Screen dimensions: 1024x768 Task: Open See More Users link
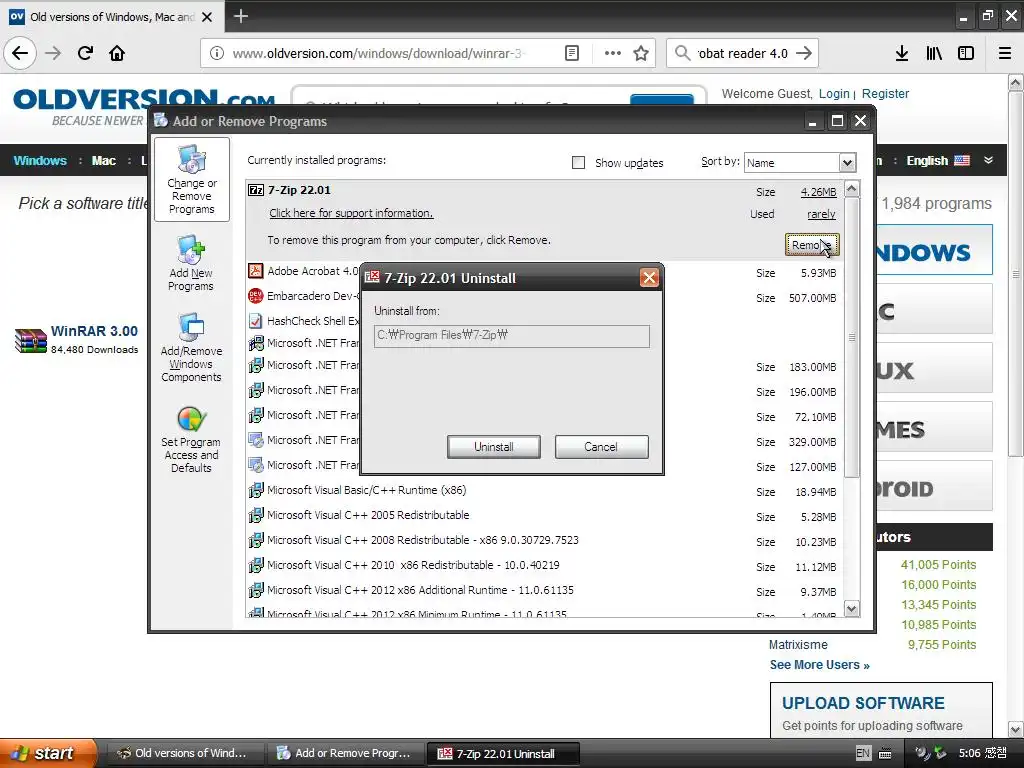click(819, 665)
